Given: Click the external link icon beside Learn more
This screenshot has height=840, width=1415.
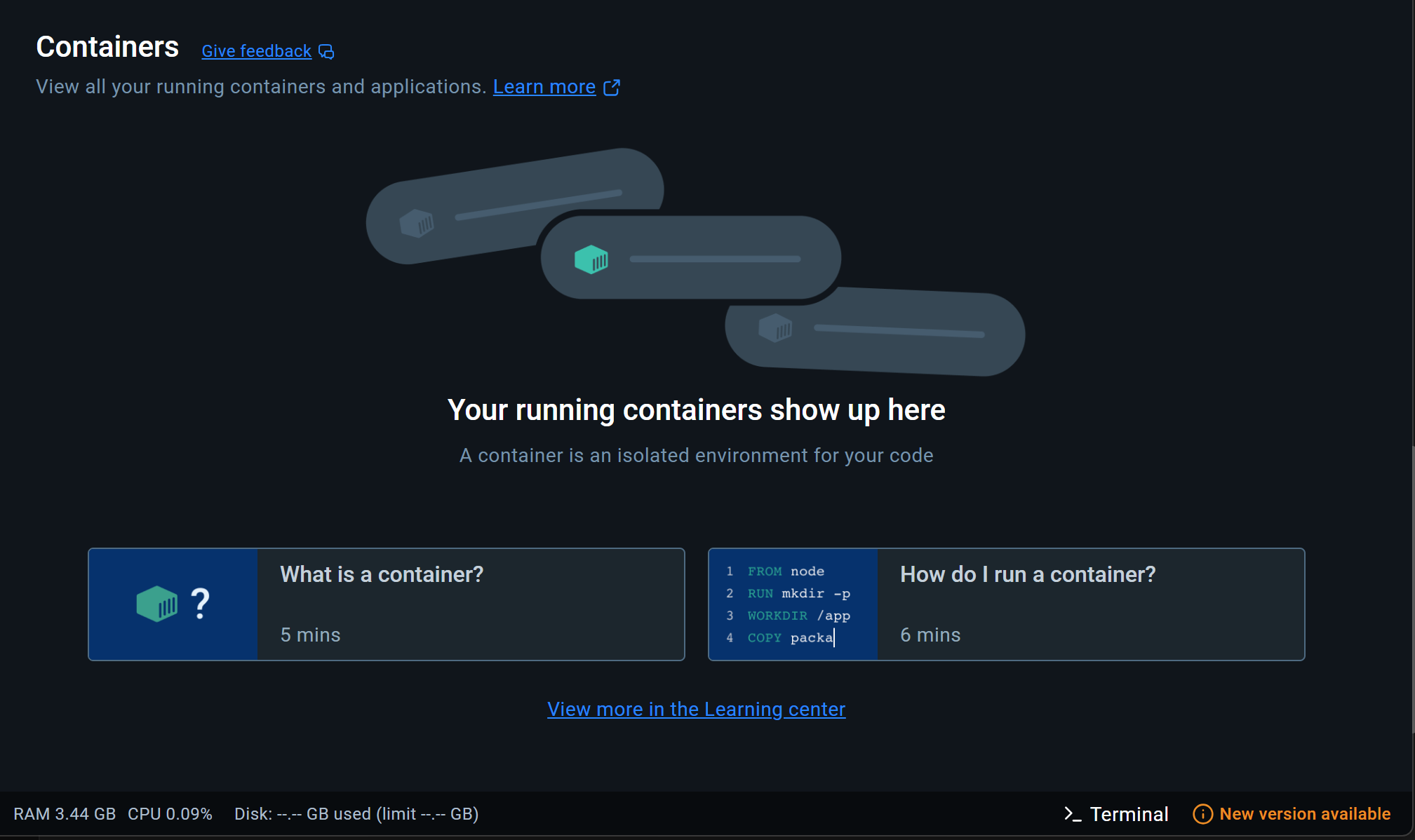Looking at the screenshot, I should [612, 87].
